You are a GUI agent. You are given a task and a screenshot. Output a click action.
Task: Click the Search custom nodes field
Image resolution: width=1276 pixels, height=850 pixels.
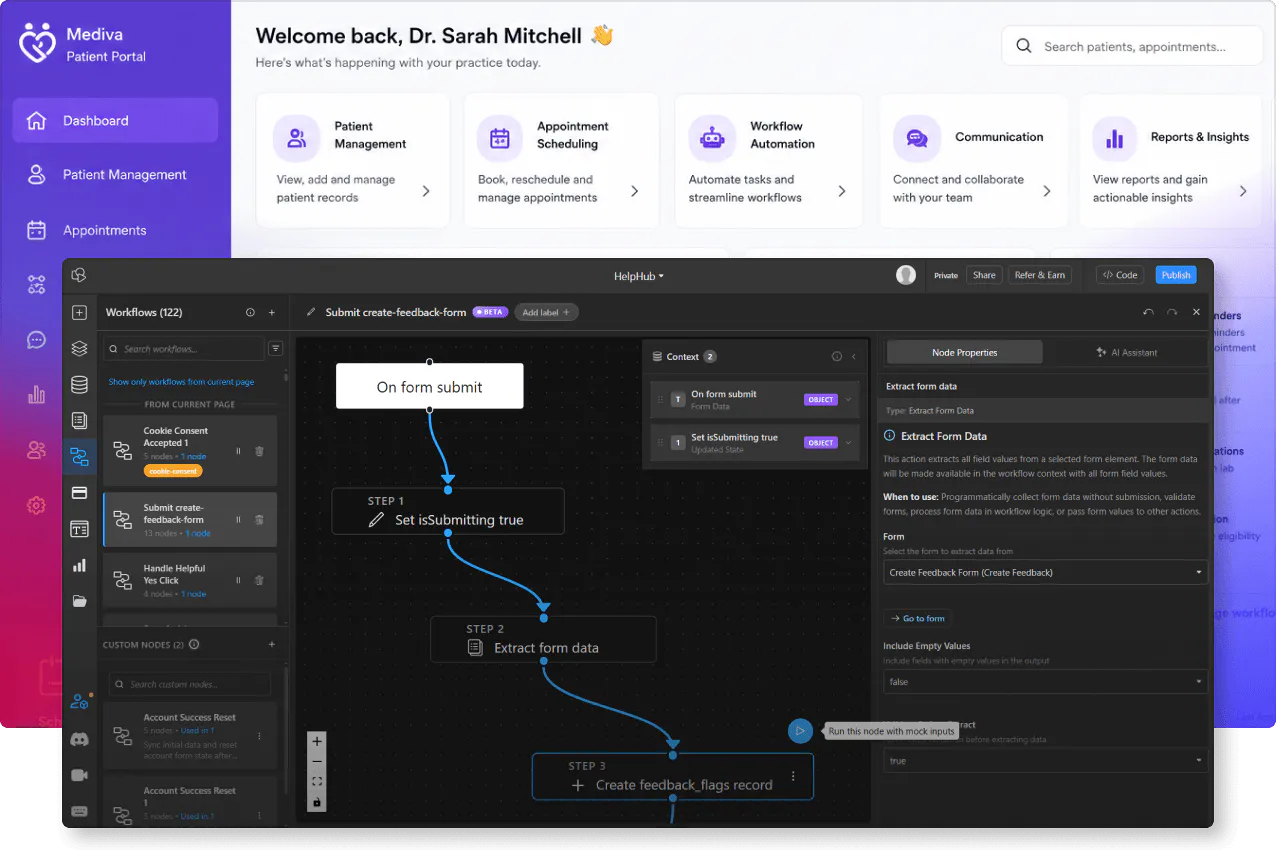click(190, 684)
